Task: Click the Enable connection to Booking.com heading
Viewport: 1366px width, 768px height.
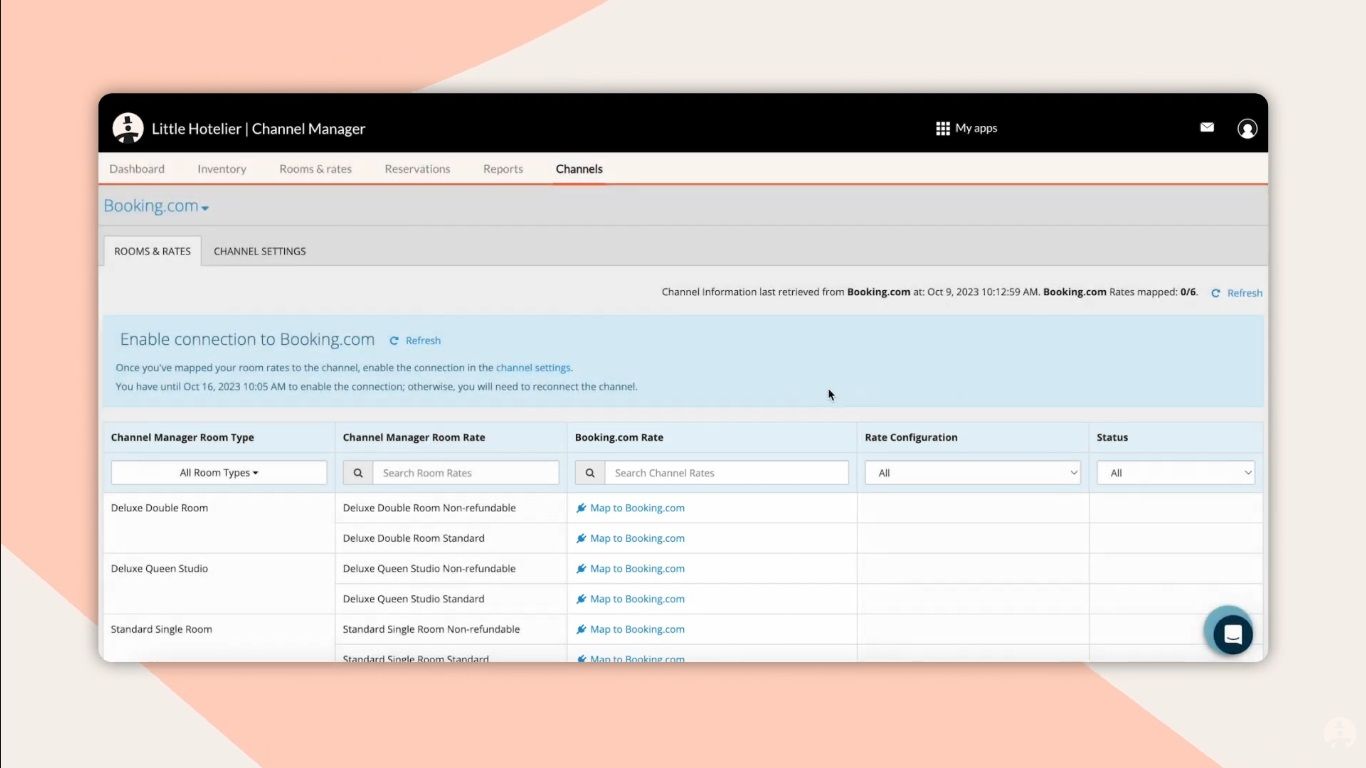Action: pos(247,340)
